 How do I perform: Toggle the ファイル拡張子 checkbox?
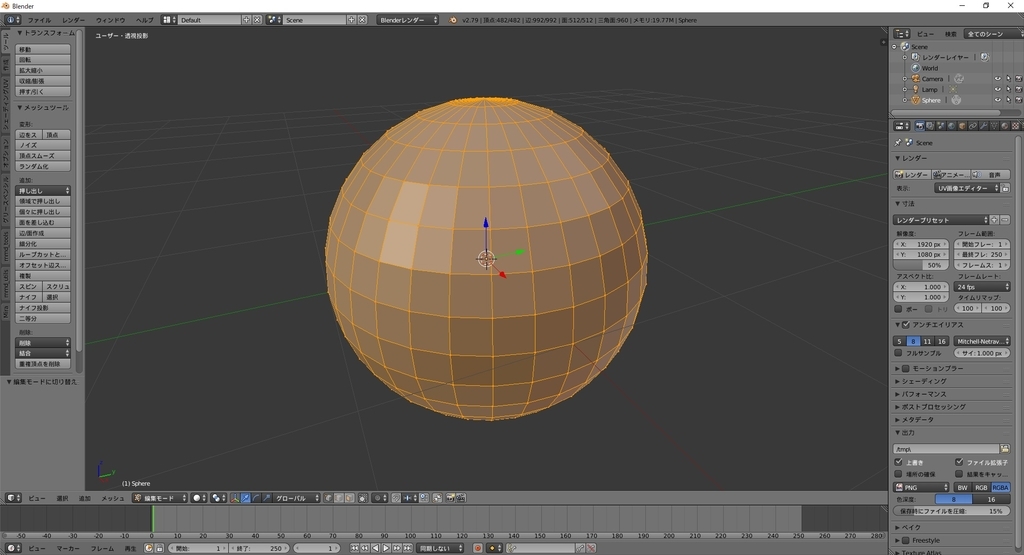point(959,462)
